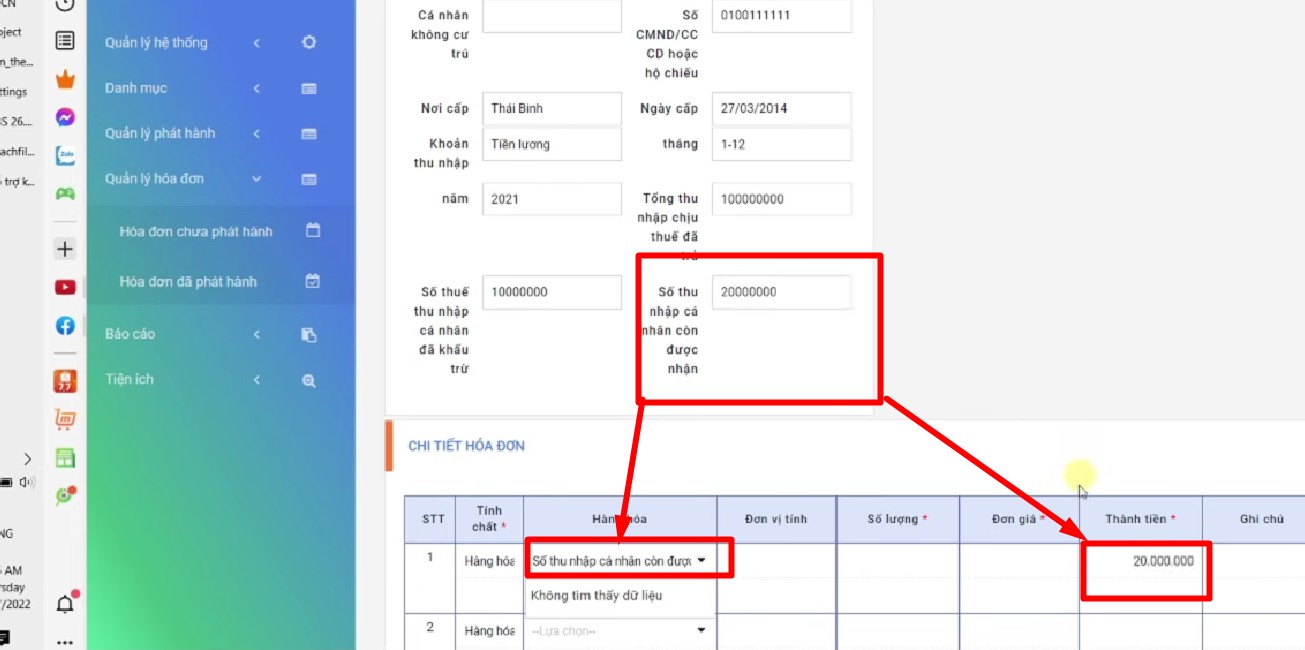Open the reading list icon in browser sidebar

(65, 41)
